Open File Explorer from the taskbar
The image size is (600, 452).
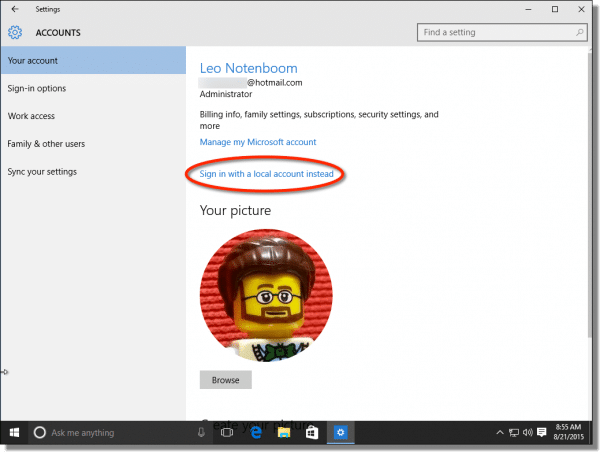(284, 433)
